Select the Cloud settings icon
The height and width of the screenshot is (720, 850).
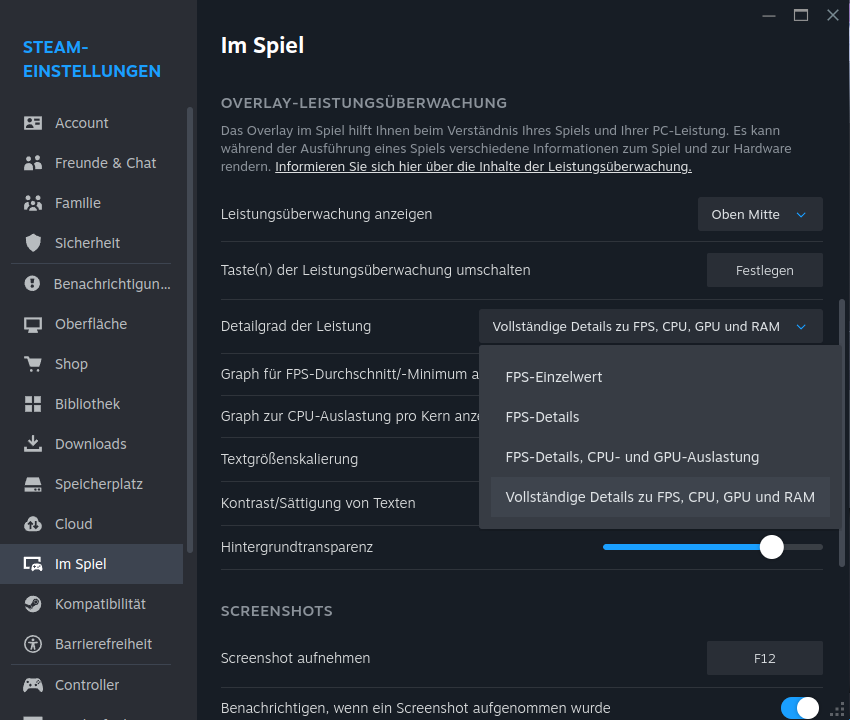pyautogui.click(x=33, y=523)
